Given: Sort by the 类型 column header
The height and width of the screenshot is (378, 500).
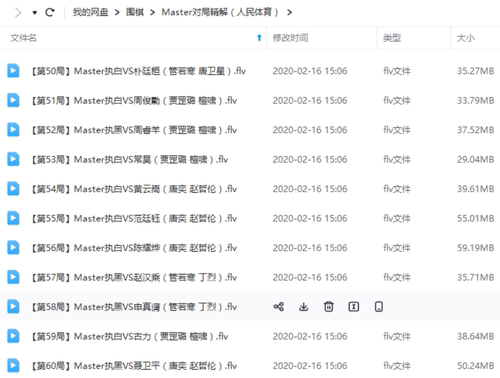Looking at the screenshot, I should pos(392,38).
